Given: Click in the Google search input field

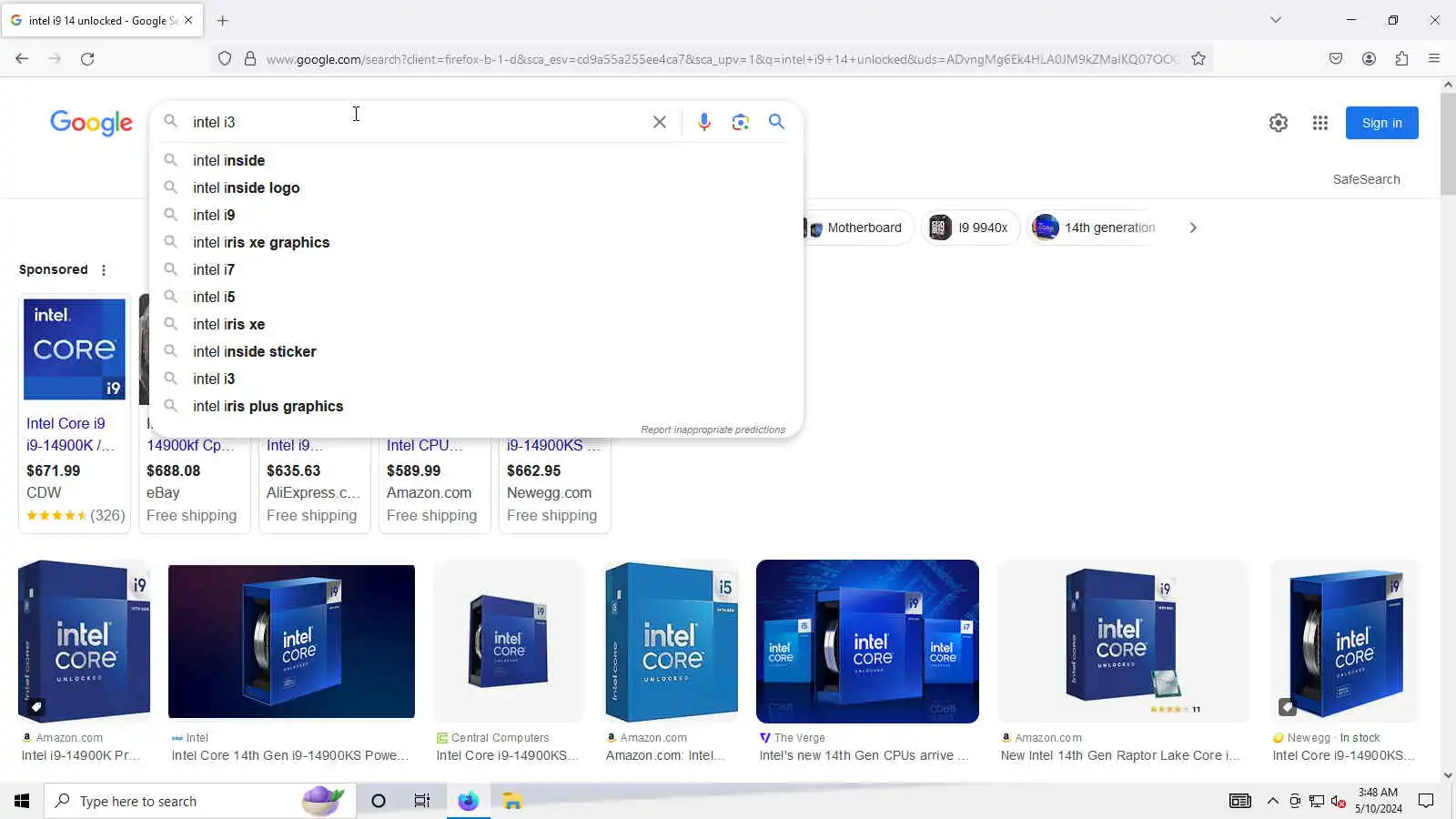Looking at the screenshot, I should 414,122.
